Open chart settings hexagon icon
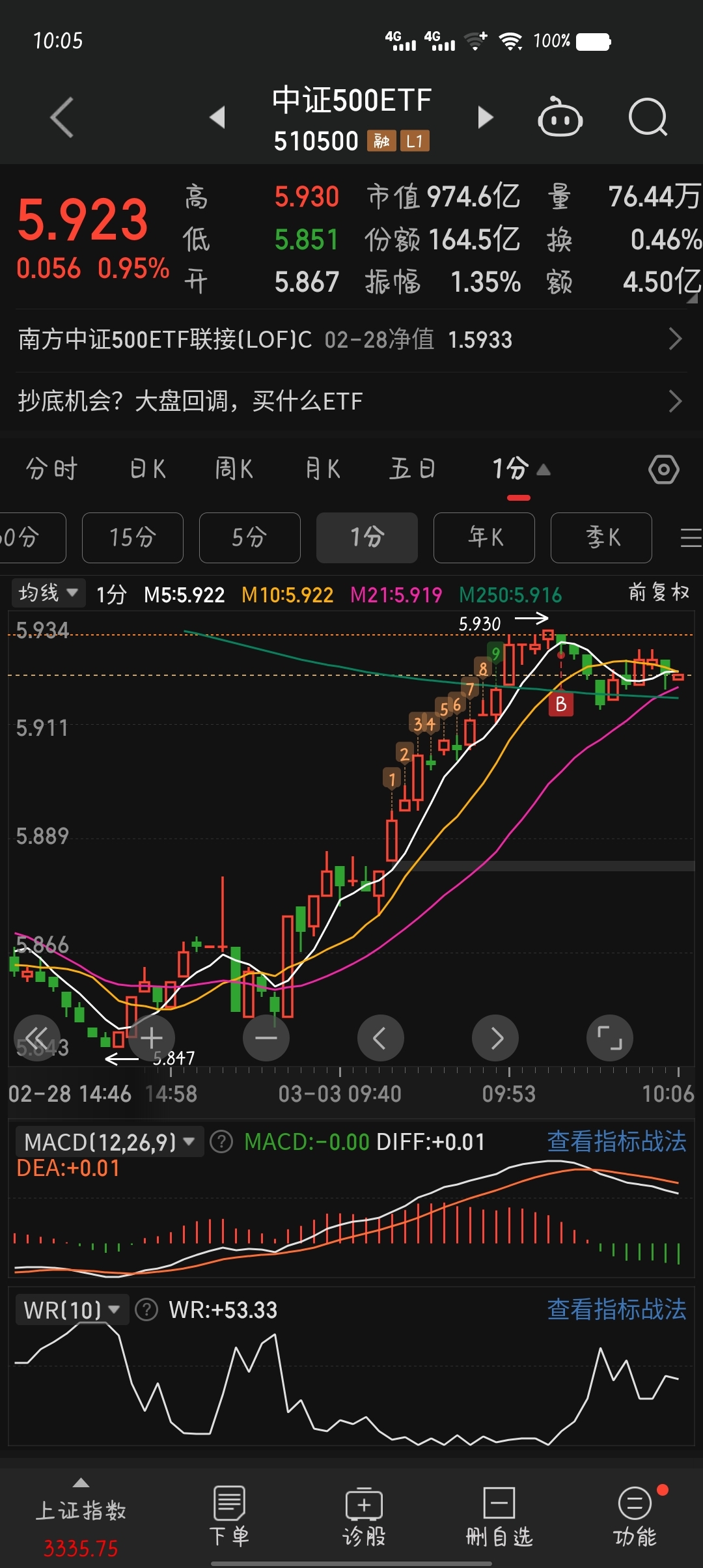703x1568 pixels. click(664, 469)
